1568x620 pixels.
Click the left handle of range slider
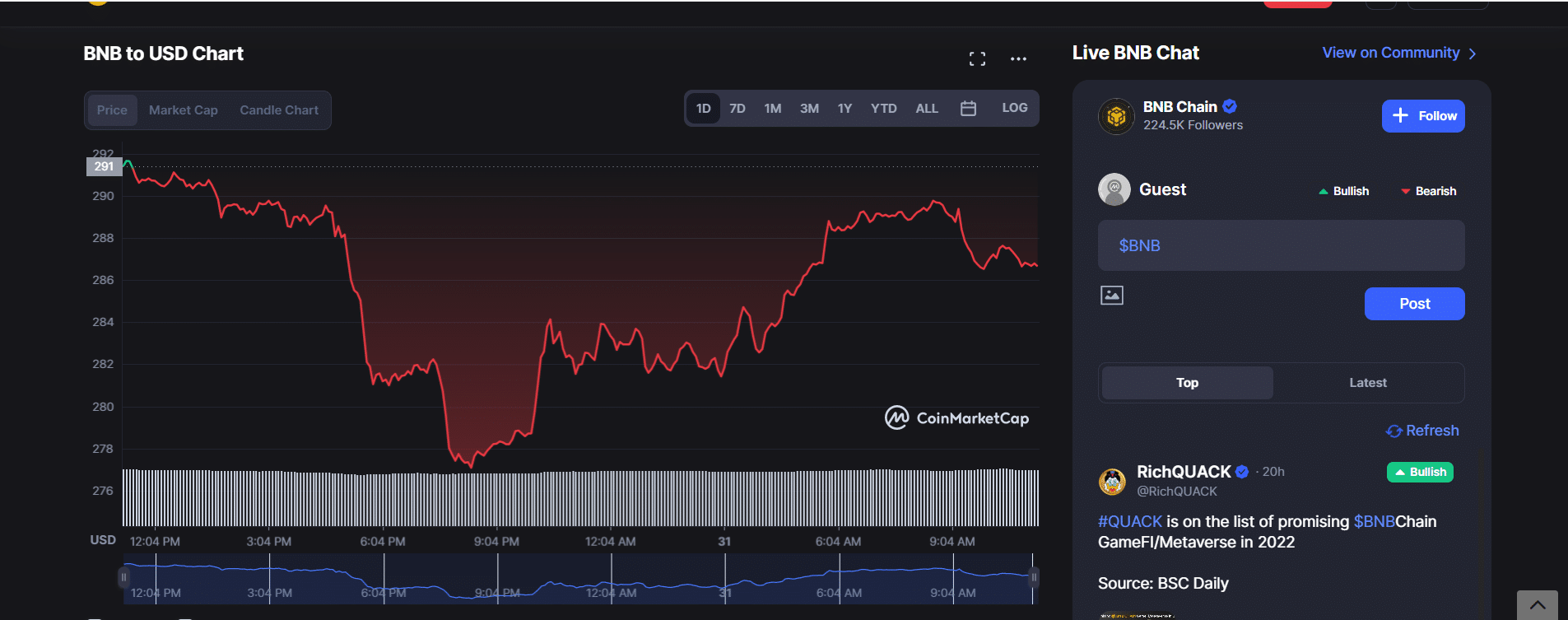pyautogui.click(x=123, y=577)
